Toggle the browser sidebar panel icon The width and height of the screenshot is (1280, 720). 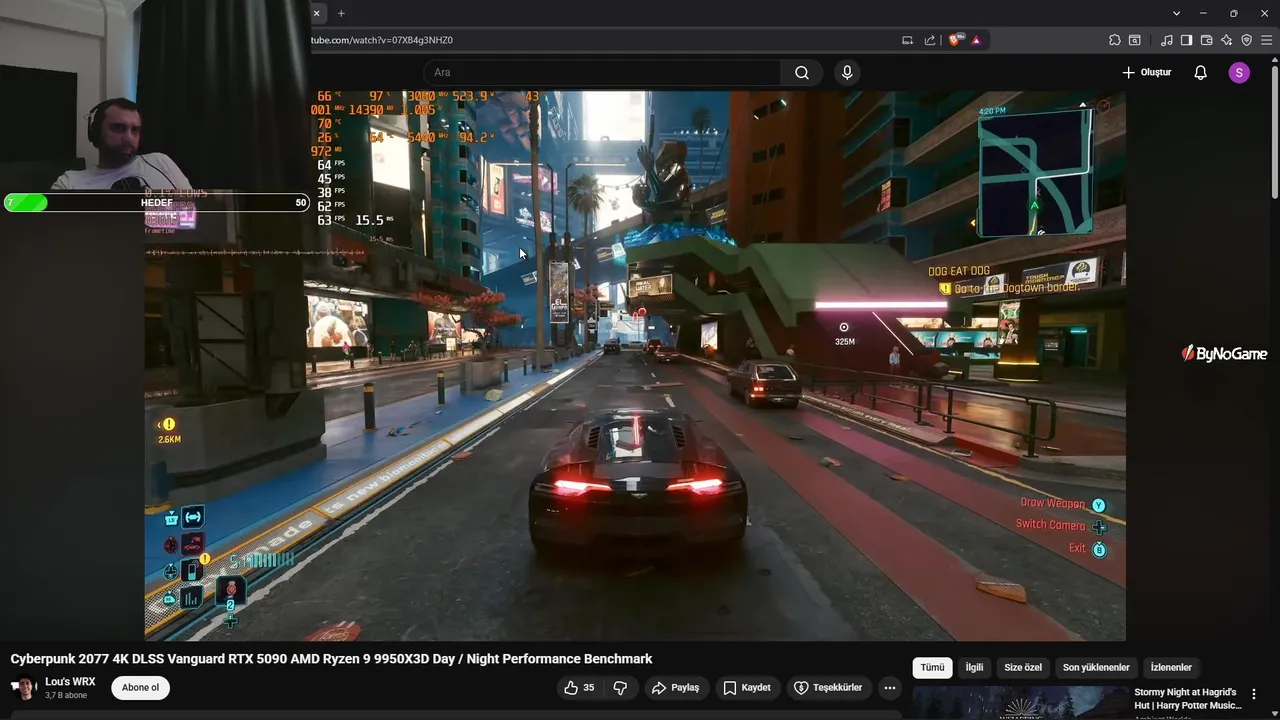tap(1186, 40)
